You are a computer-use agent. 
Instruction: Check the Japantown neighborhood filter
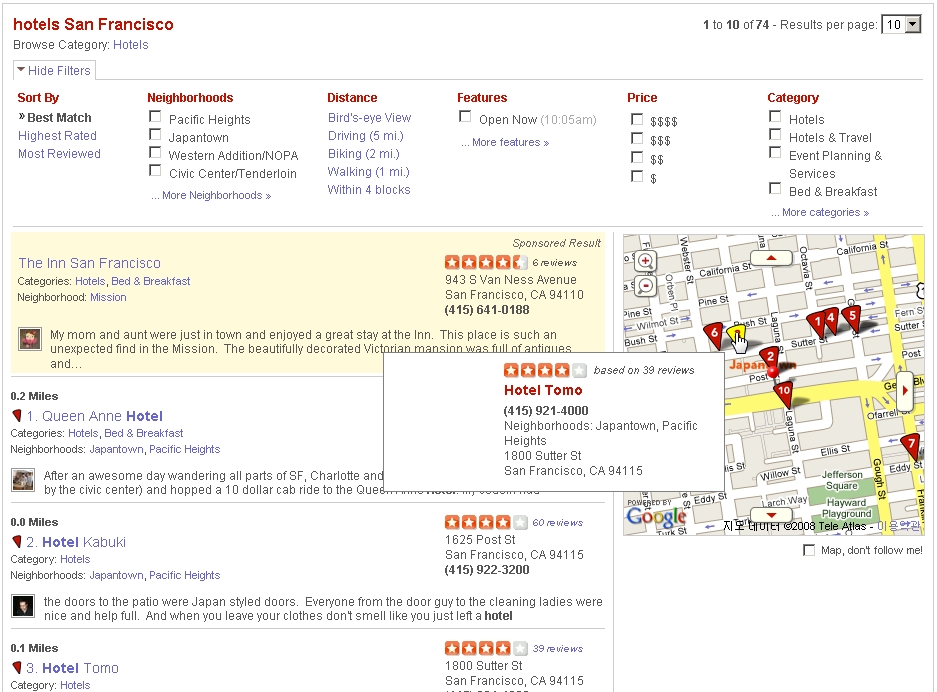click(155, 135)
